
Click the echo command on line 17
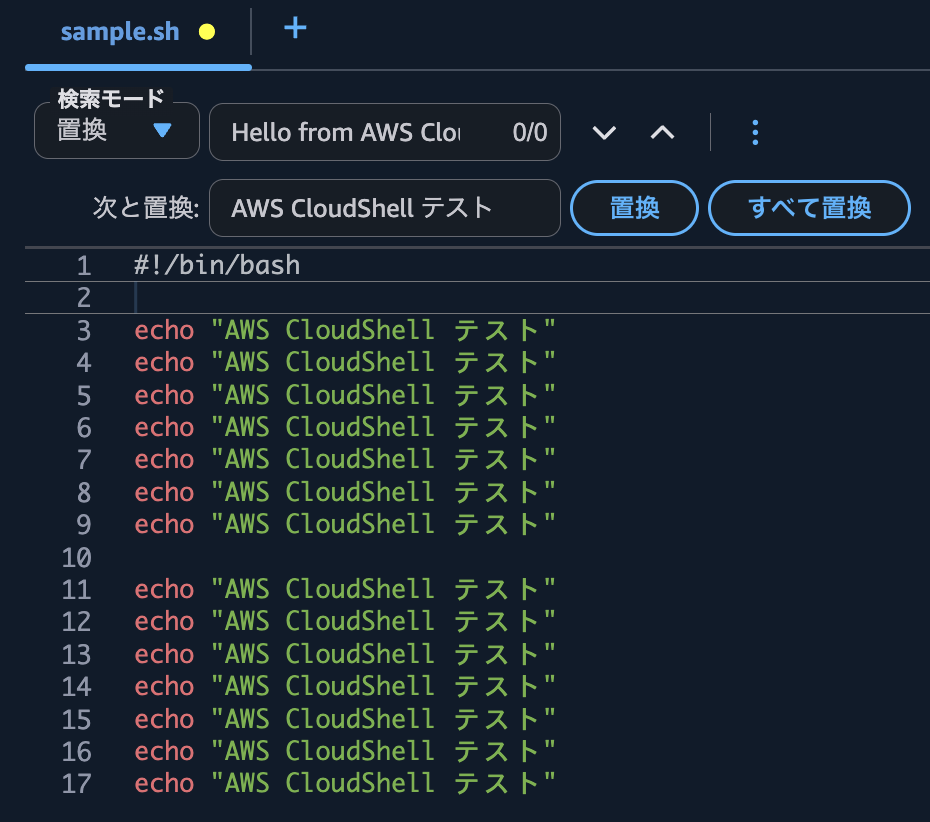click(x=164, y=783)
